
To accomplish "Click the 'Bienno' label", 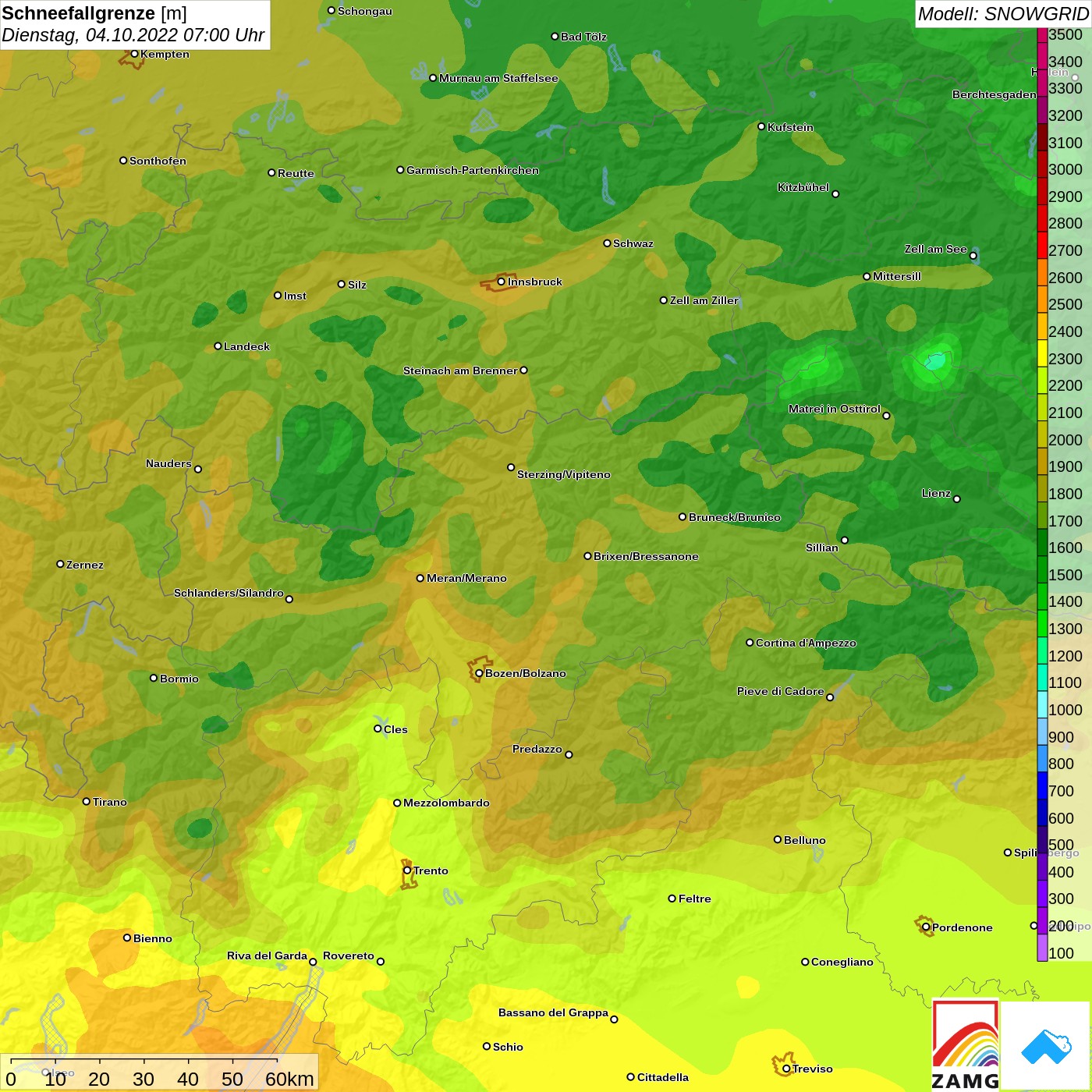I will [153, 938].
